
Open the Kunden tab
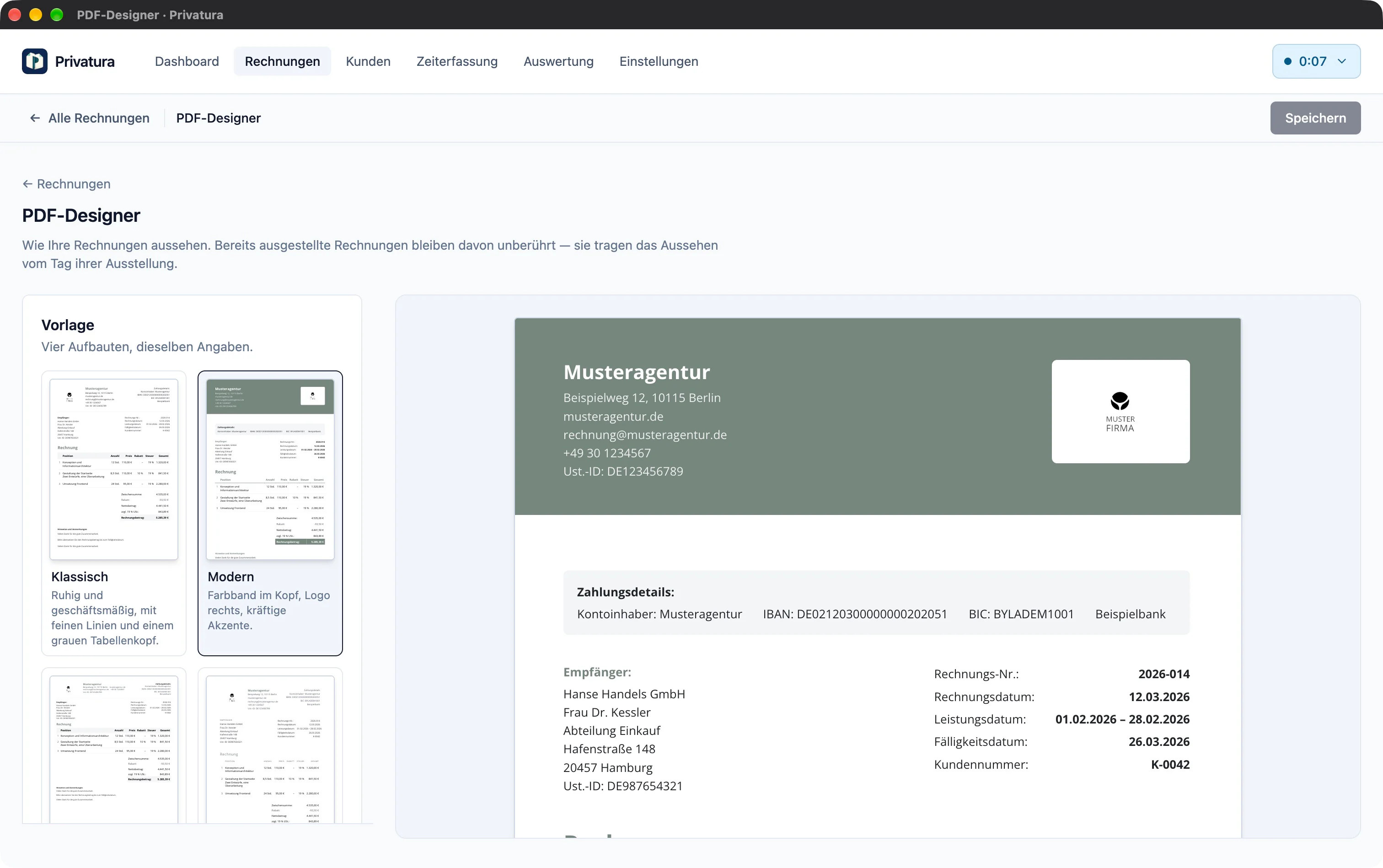[x=368, y=61]
